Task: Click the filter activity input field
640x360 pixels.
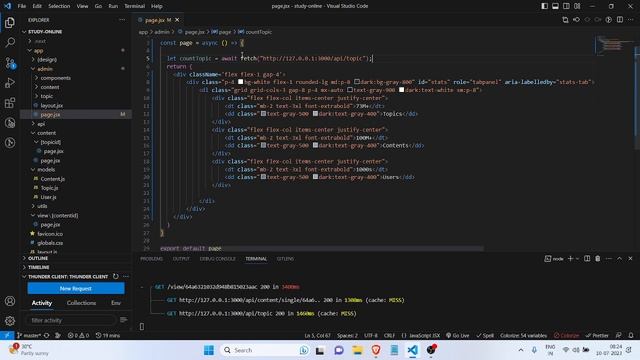Action: point(71,320)
